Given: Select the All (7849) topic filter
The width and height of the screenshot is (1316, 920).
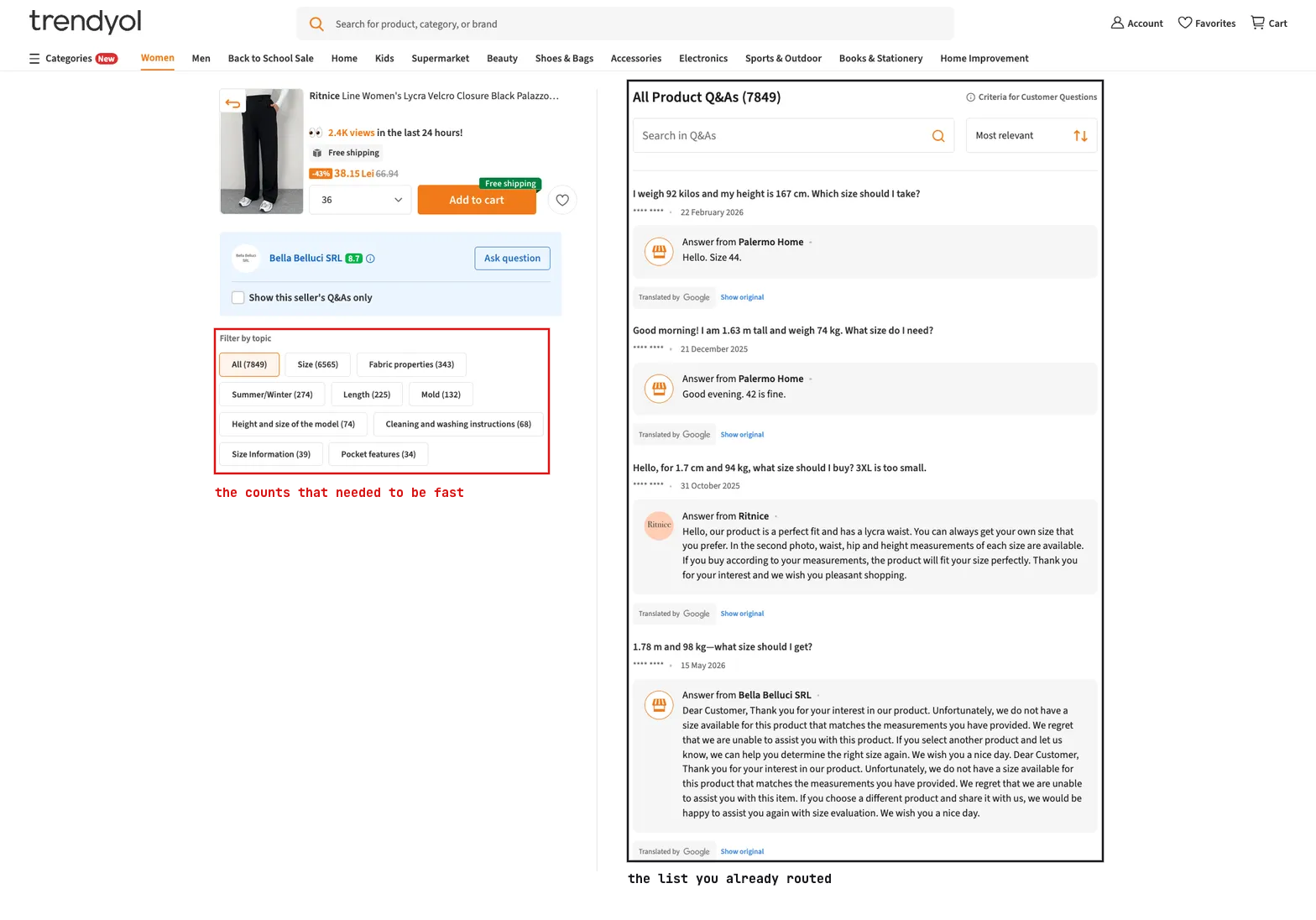Looking at the screenshot, I should pos(249,364).
